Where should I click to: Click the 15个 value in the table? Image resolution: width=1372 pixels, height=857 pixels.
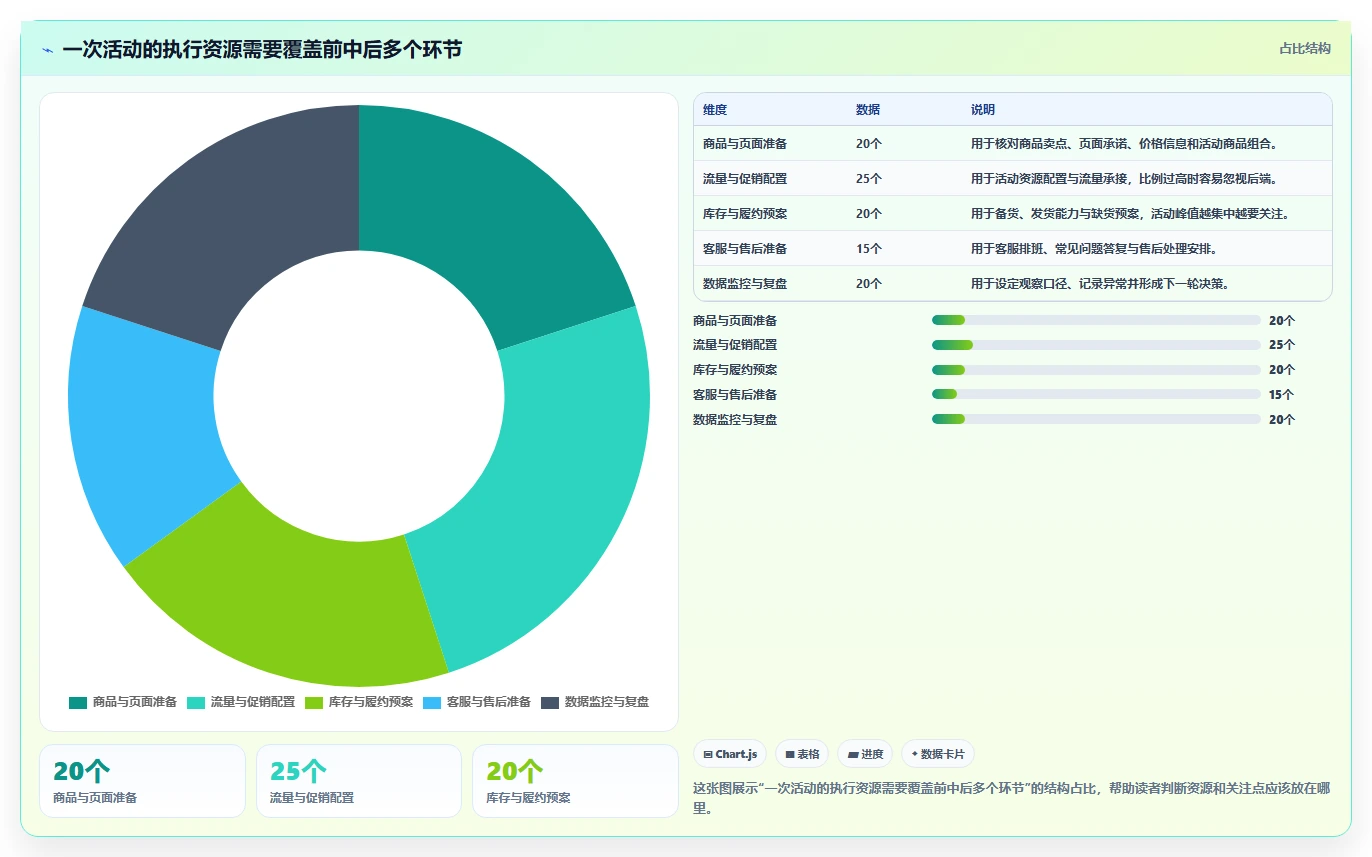[869, 249]
